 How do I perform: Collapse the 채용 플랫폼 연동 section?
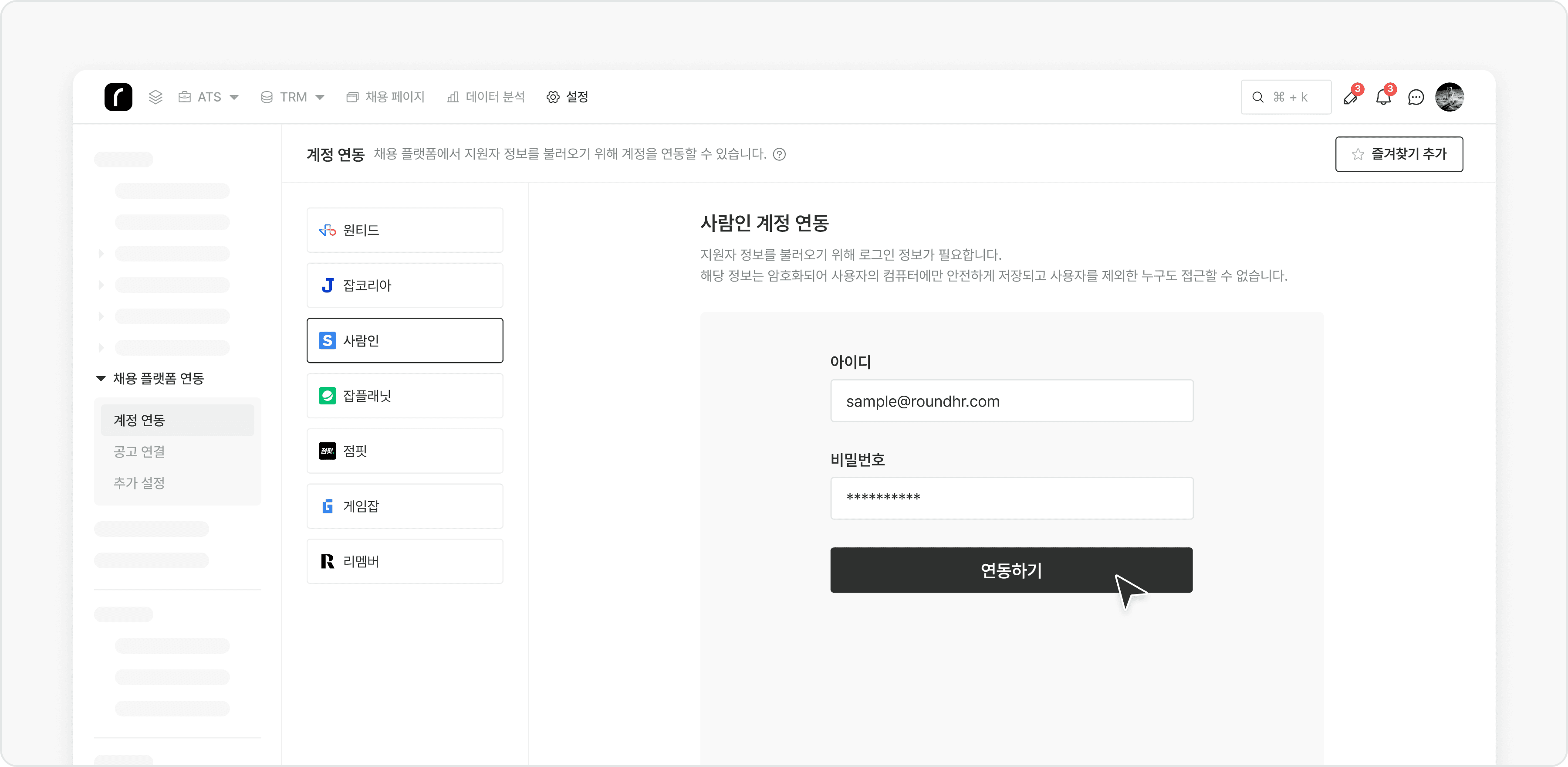[101, 378]
